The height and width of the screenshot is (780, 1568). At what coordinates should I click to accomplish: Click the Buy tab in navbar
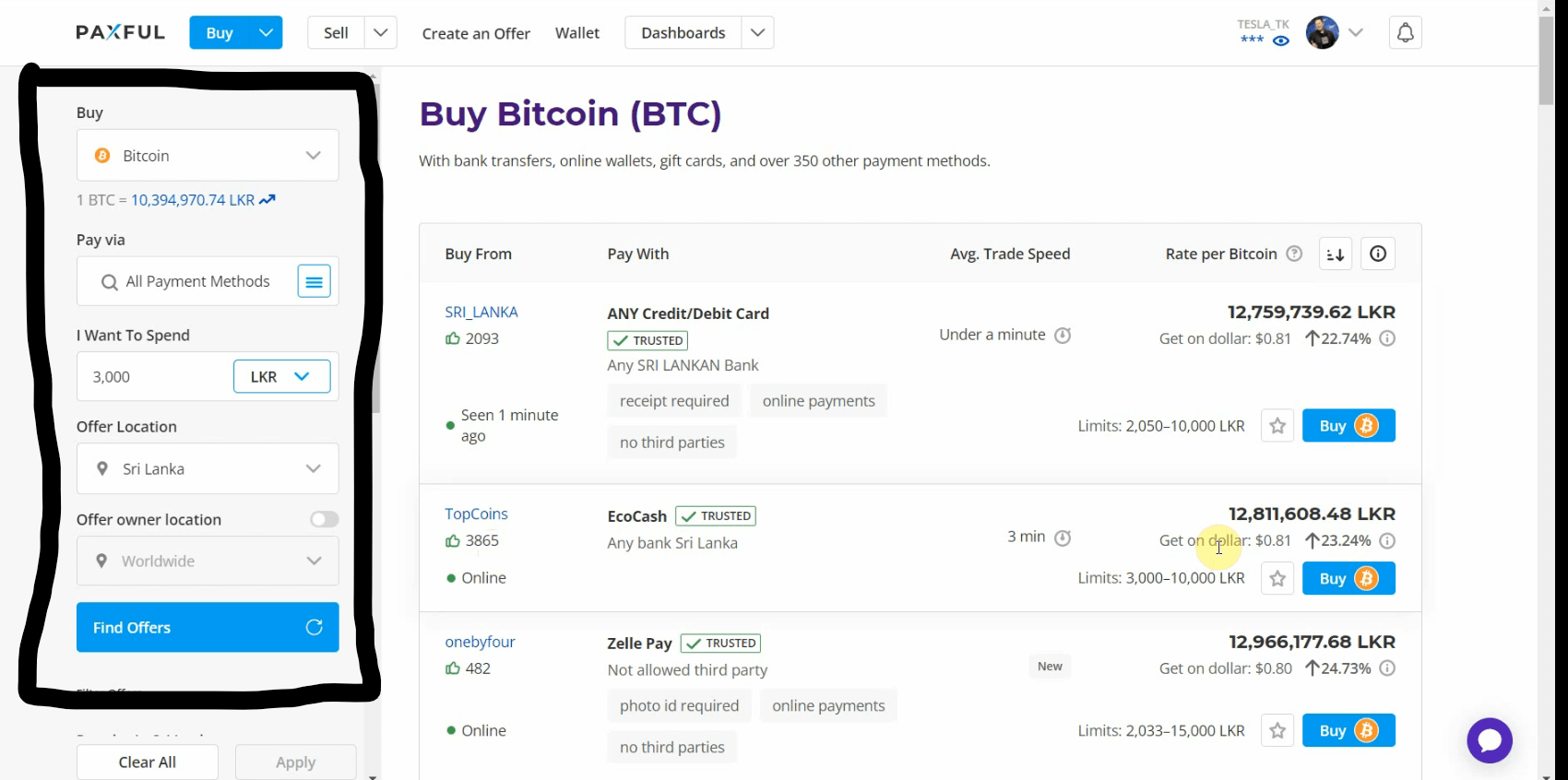tap(220, 33)
